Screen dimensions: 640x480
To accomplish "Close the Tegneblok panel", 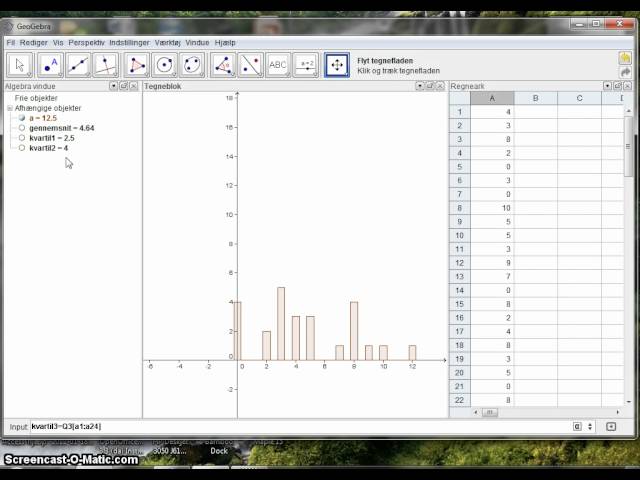I will (440, 86).
